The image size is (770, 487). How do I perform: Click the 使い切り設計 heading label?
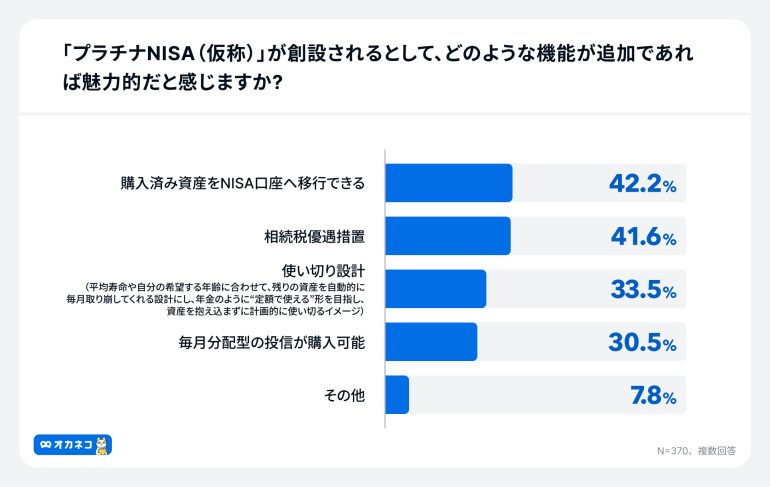pos(323,271)
